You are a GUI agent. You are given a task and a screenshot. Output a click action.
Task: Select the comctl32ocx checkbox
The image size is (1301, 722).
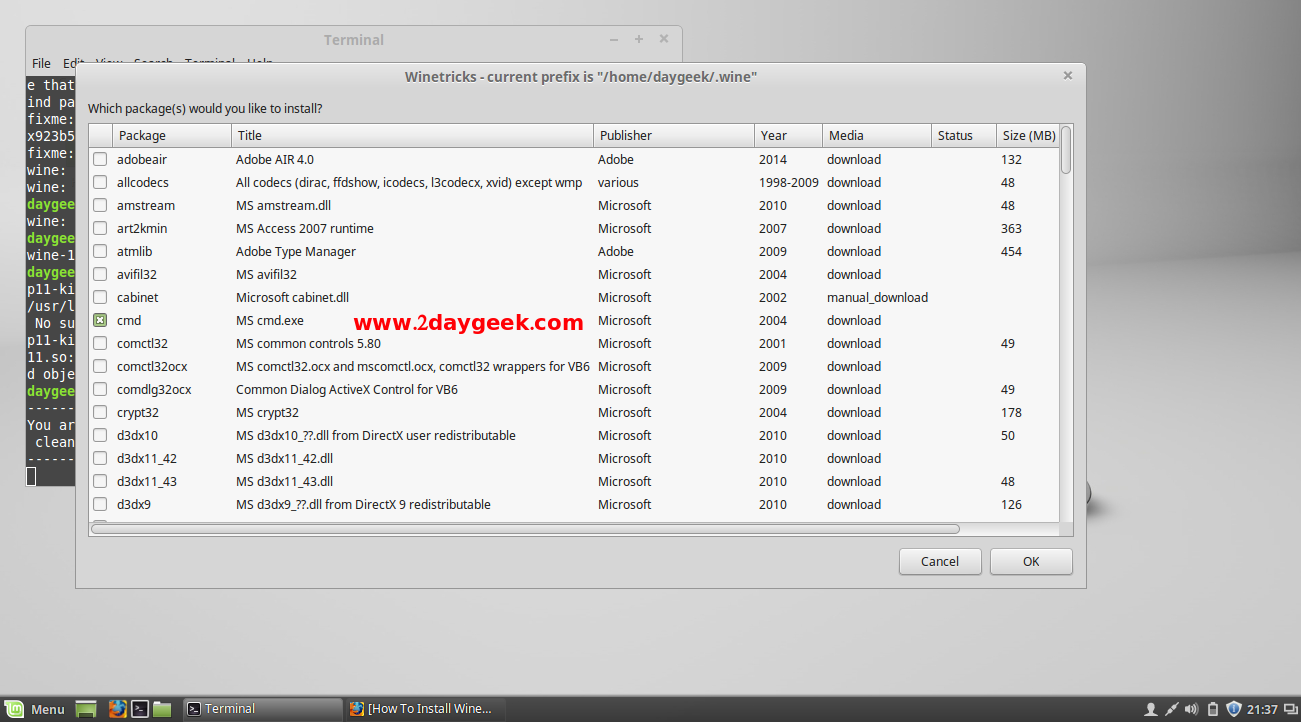click(100, 366)
